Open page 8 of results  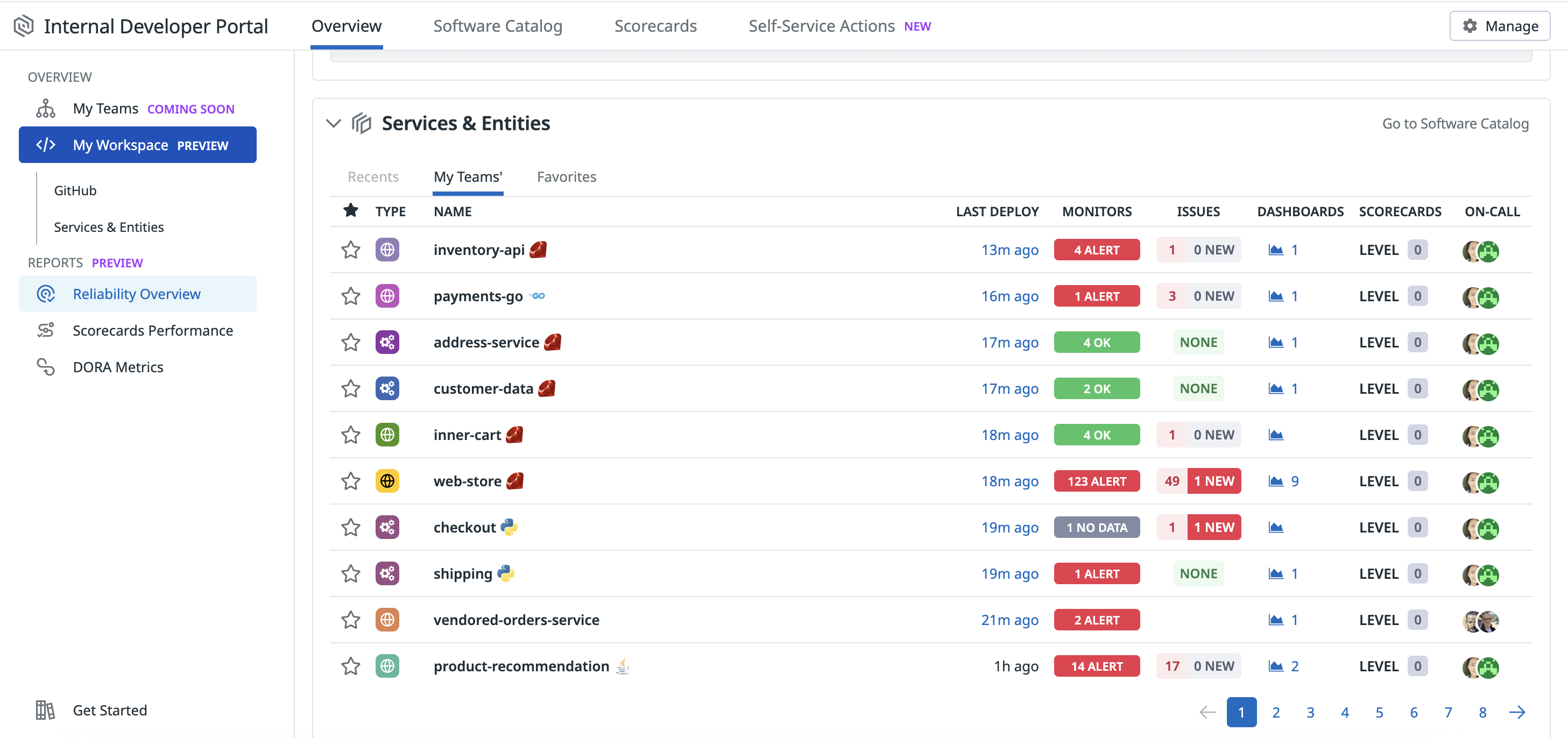point(1482,712)
